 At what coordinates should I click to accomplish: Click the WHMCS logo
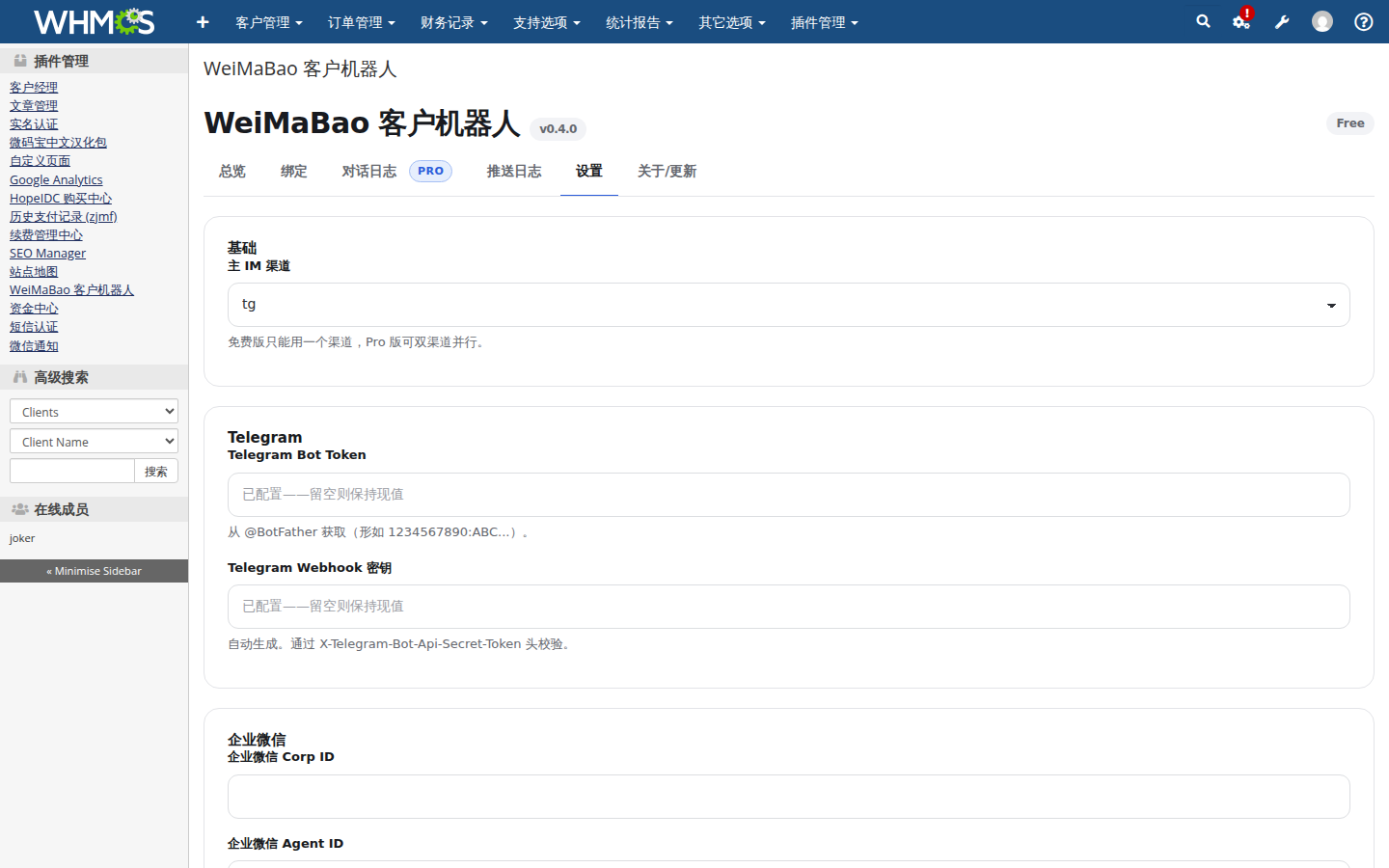[94, 21]
